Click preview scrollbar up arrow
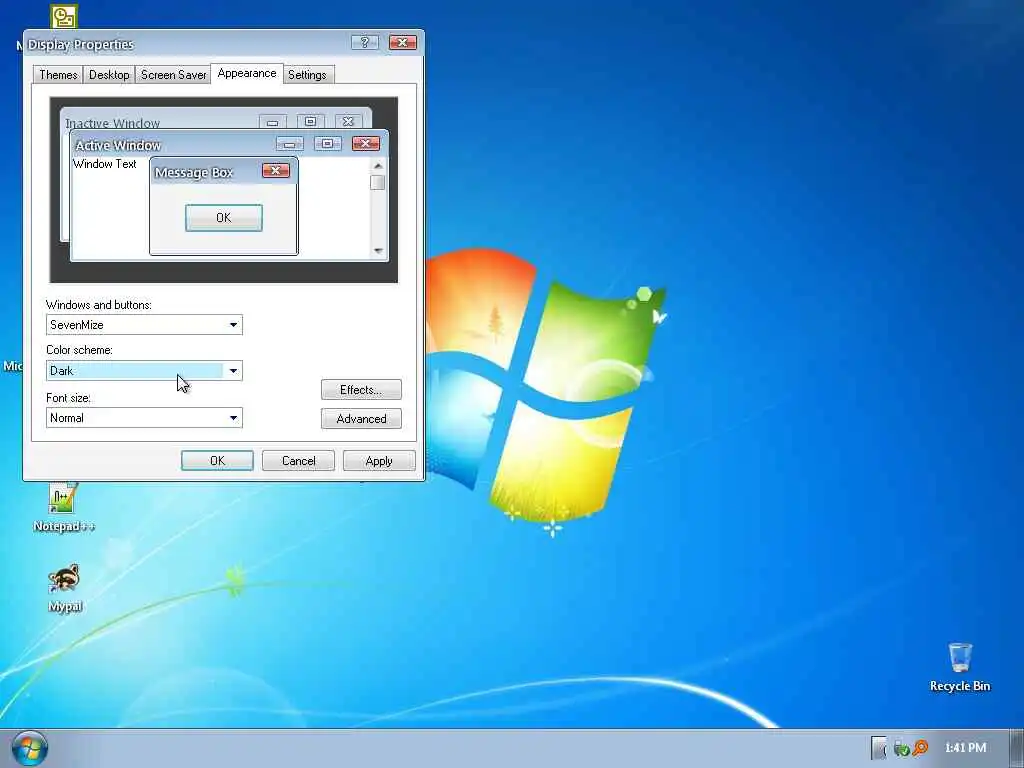 point(378,165)
